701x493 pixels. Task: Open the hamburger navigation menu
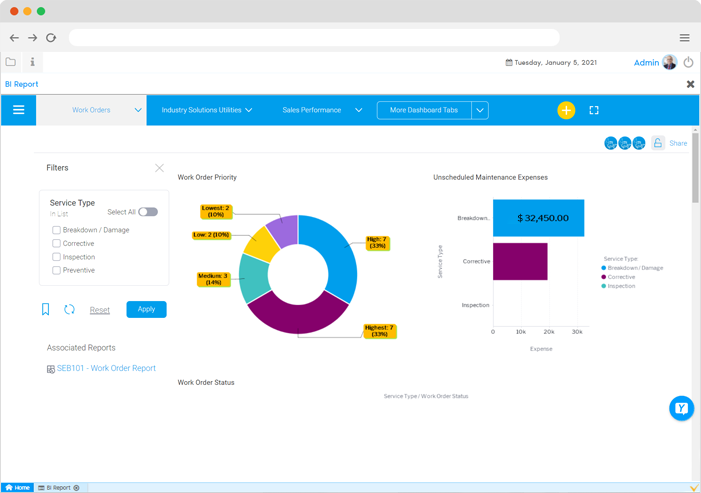18,110
